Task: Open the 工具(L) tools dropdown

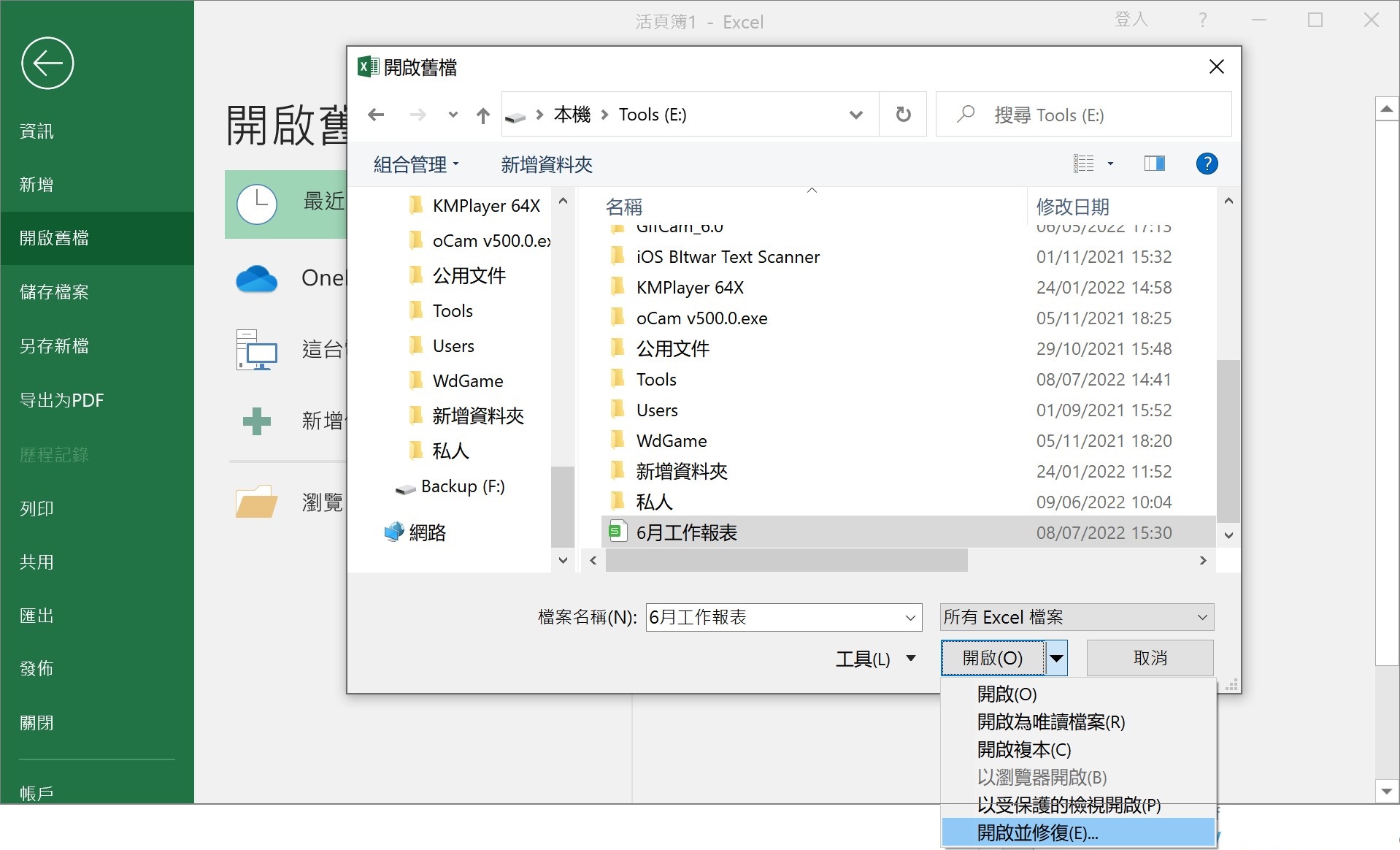Action: pyautogui.click(x=875, y=659)
